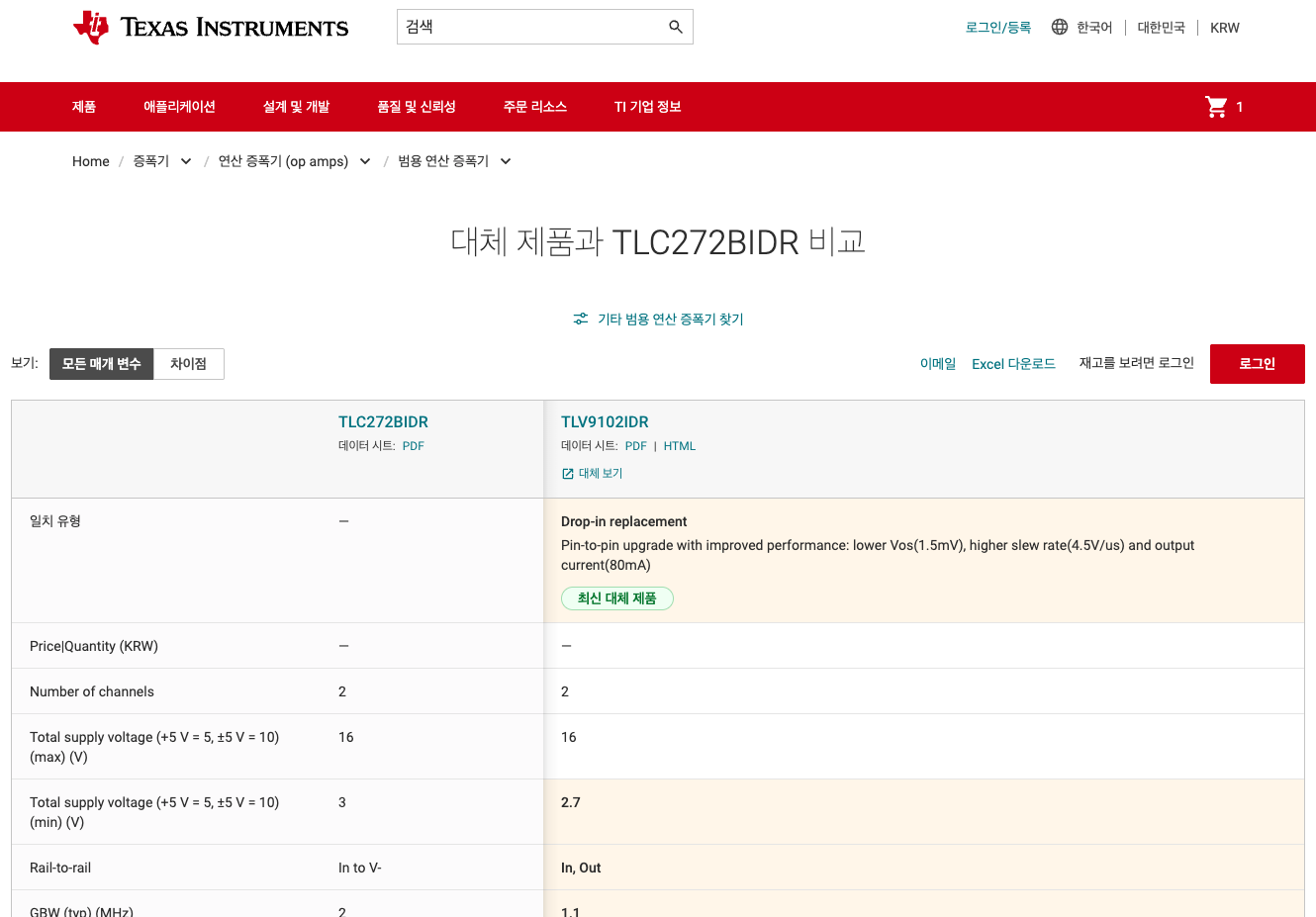Open 기타 범용 연산 증폭기 찾기 link
Viewport: 1316px width, 917px height.
671,319
